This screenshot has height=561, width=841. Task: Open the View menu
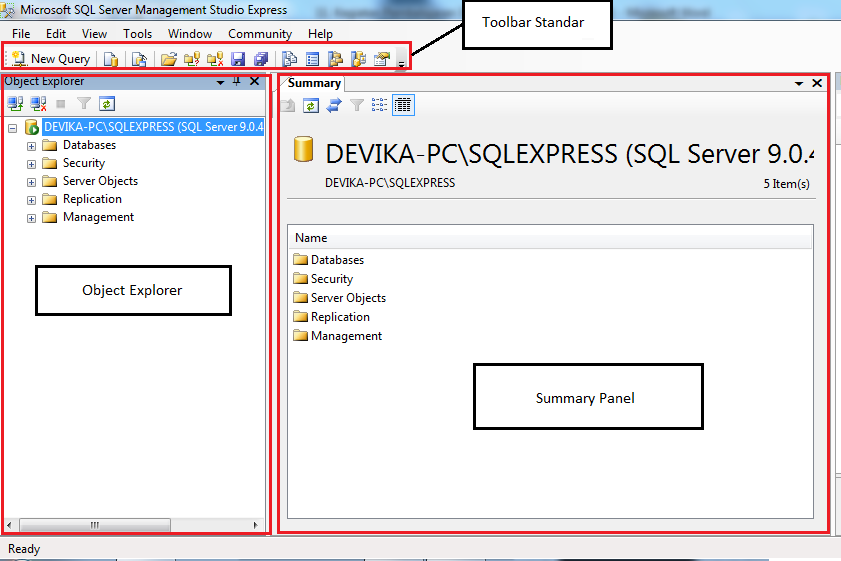click(x=94, y=34)
